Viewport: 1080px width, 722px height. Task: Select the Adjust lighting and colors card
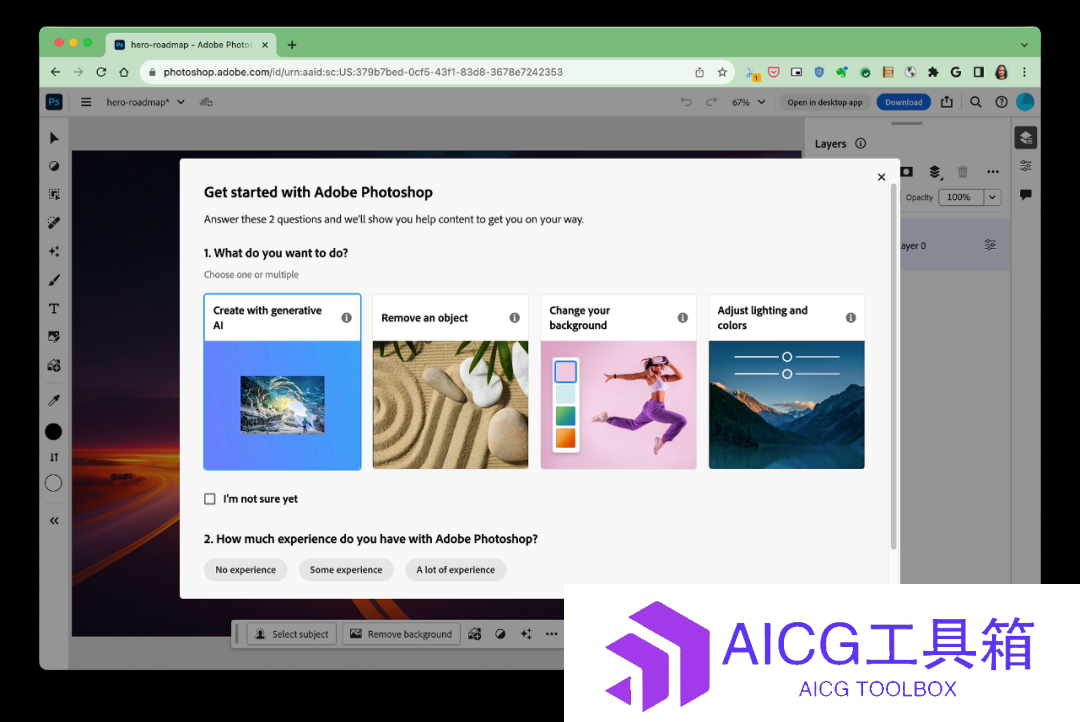[787, 382]
